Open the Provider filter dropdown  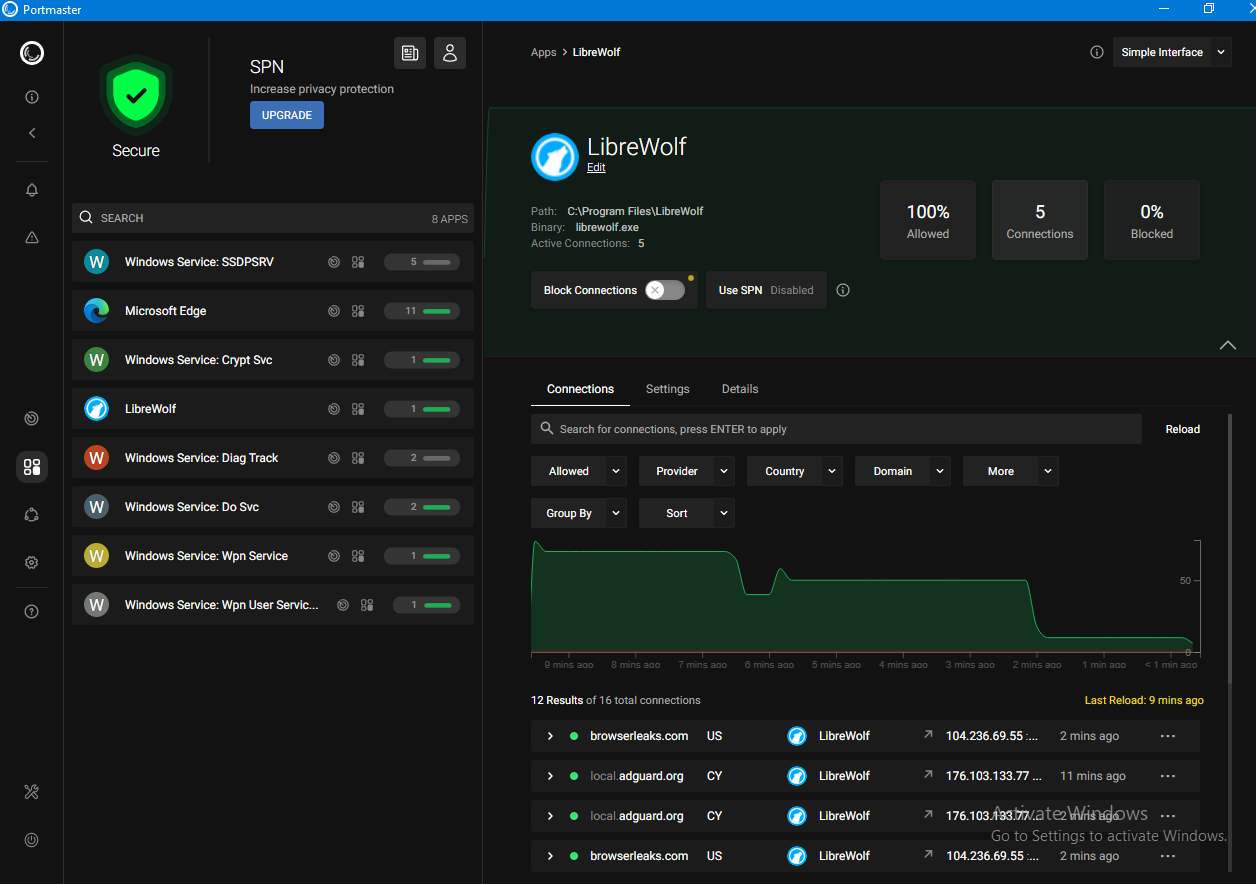tap(687, 471)
